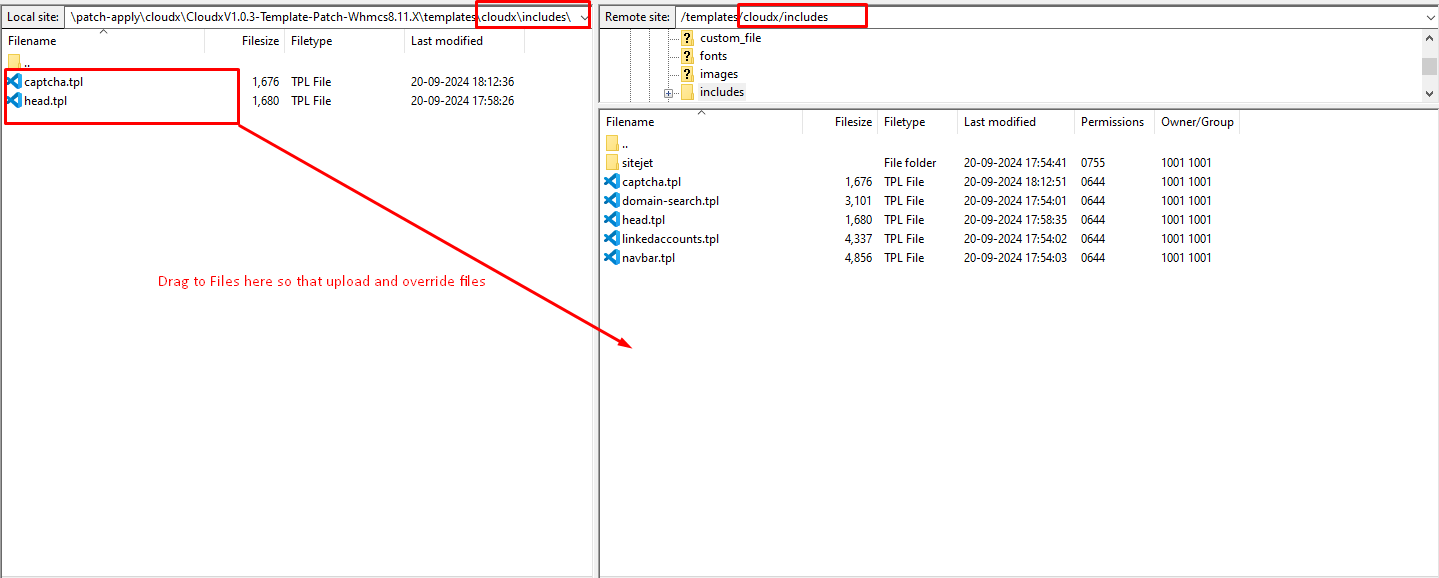
Task: Select local head.tpl file icon
Action: (14, 100)
